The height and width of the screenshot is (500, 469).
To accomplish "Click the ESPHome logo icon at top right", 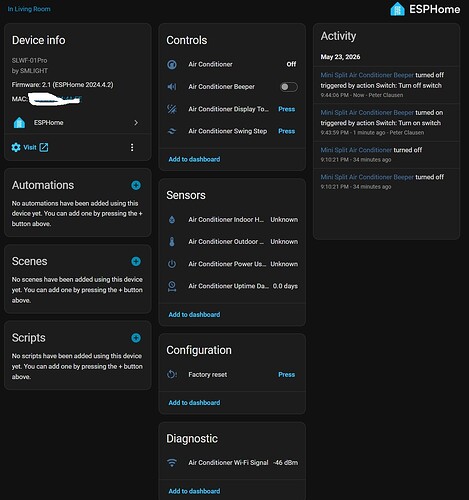I will [x=397, y=9].
